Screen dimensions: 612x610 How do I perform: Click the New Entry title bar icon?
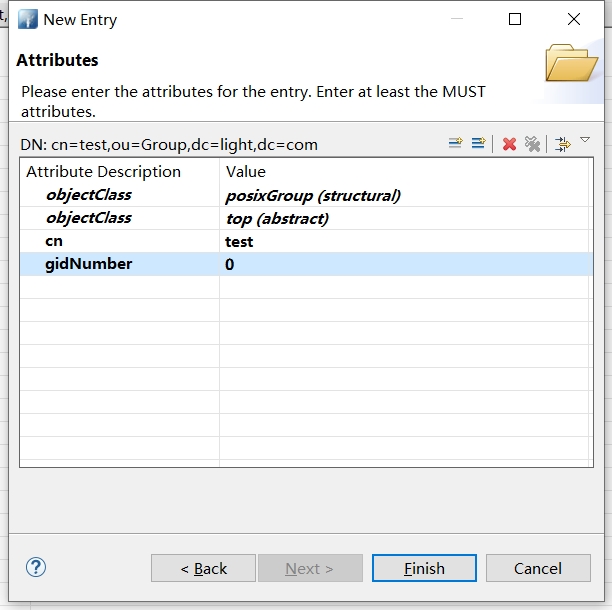click(x=27, y=20)
